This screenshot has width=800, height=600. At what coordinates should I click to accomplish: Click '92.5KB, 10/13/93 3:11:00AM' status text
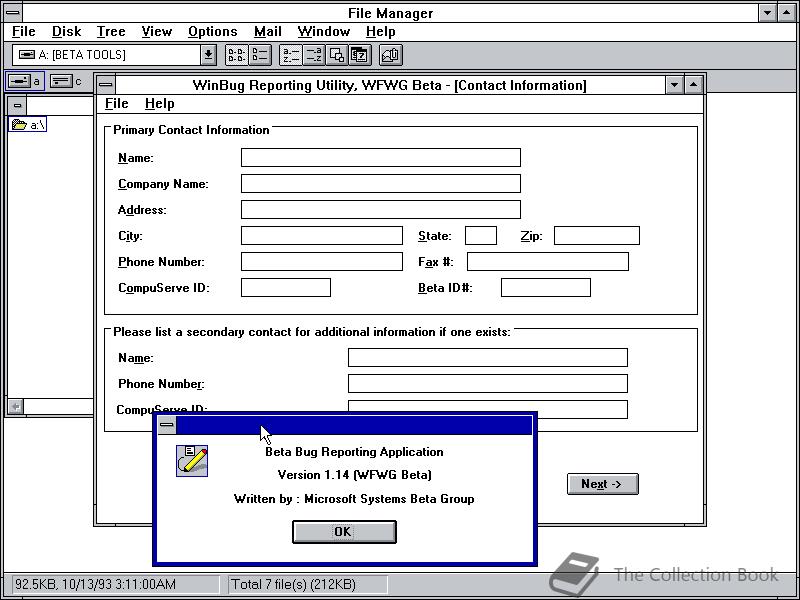click(94, 584)
